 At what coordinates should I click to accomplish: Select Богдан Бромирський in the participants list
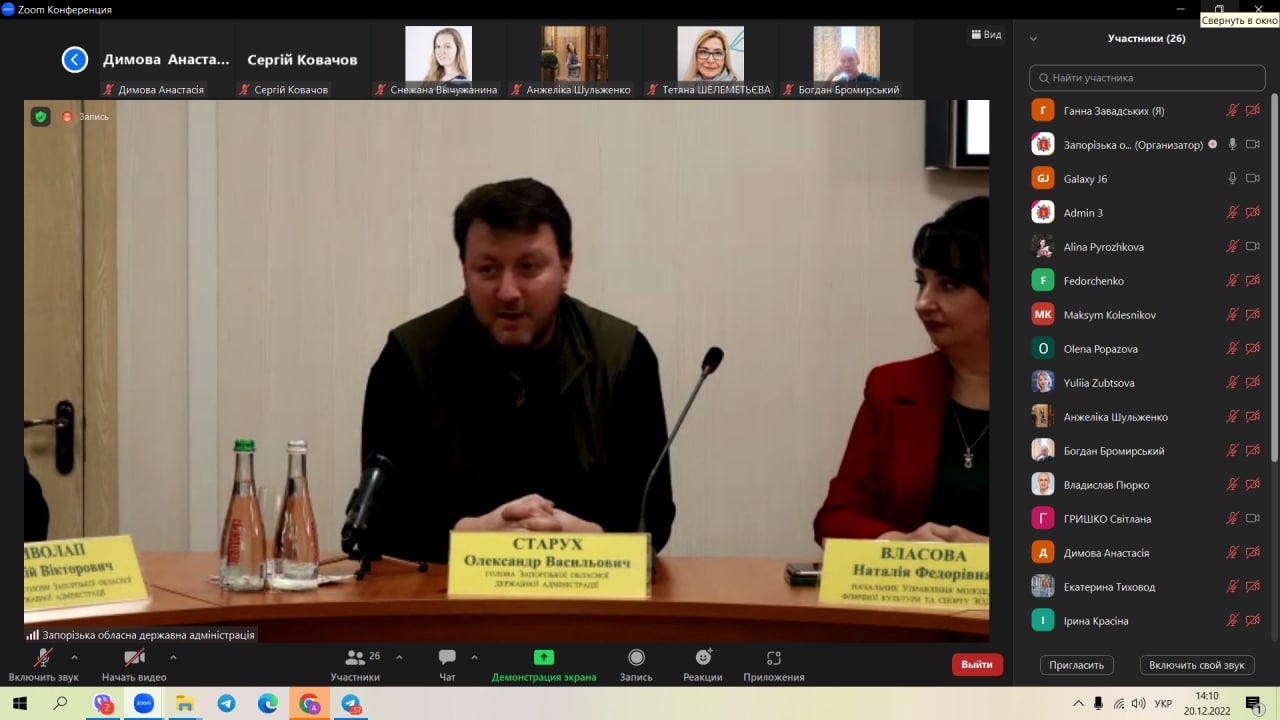pyautogui.click(x=1146, y=451)
